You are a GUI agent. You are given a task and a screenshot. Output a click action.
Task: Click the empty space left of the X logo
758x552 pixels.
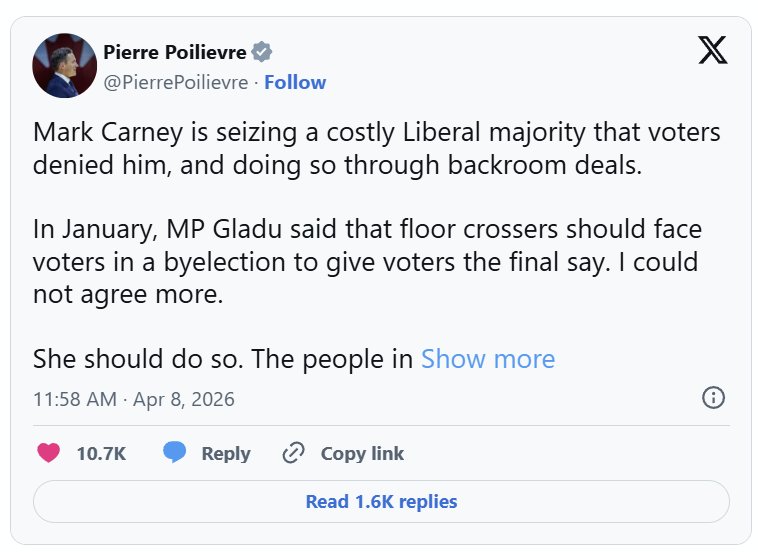pyautogui.click(x=500, y=60)
